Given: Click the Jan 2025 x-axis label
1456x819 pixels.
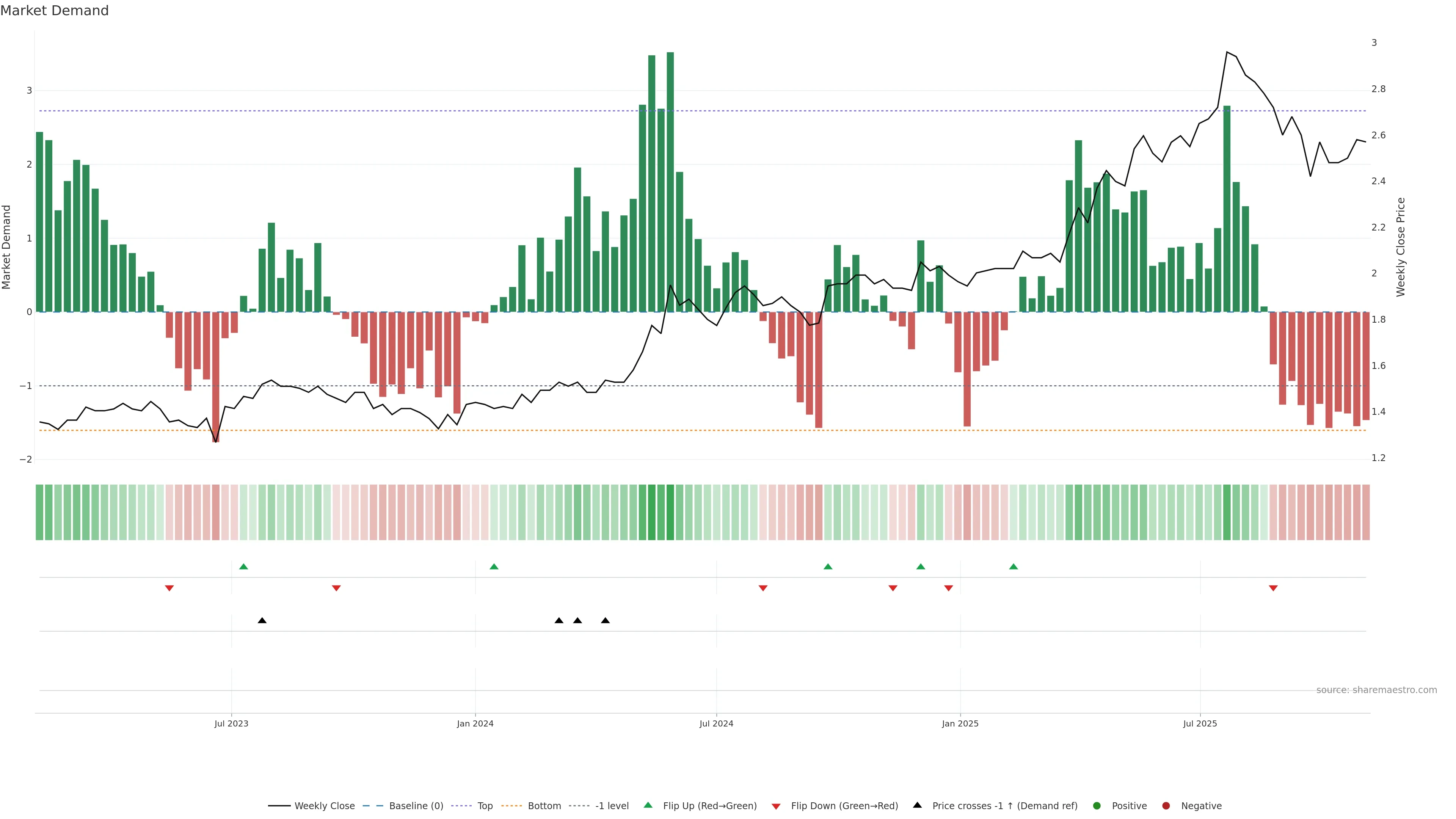Looking at the screenshot, I should (x=960, y=724).
